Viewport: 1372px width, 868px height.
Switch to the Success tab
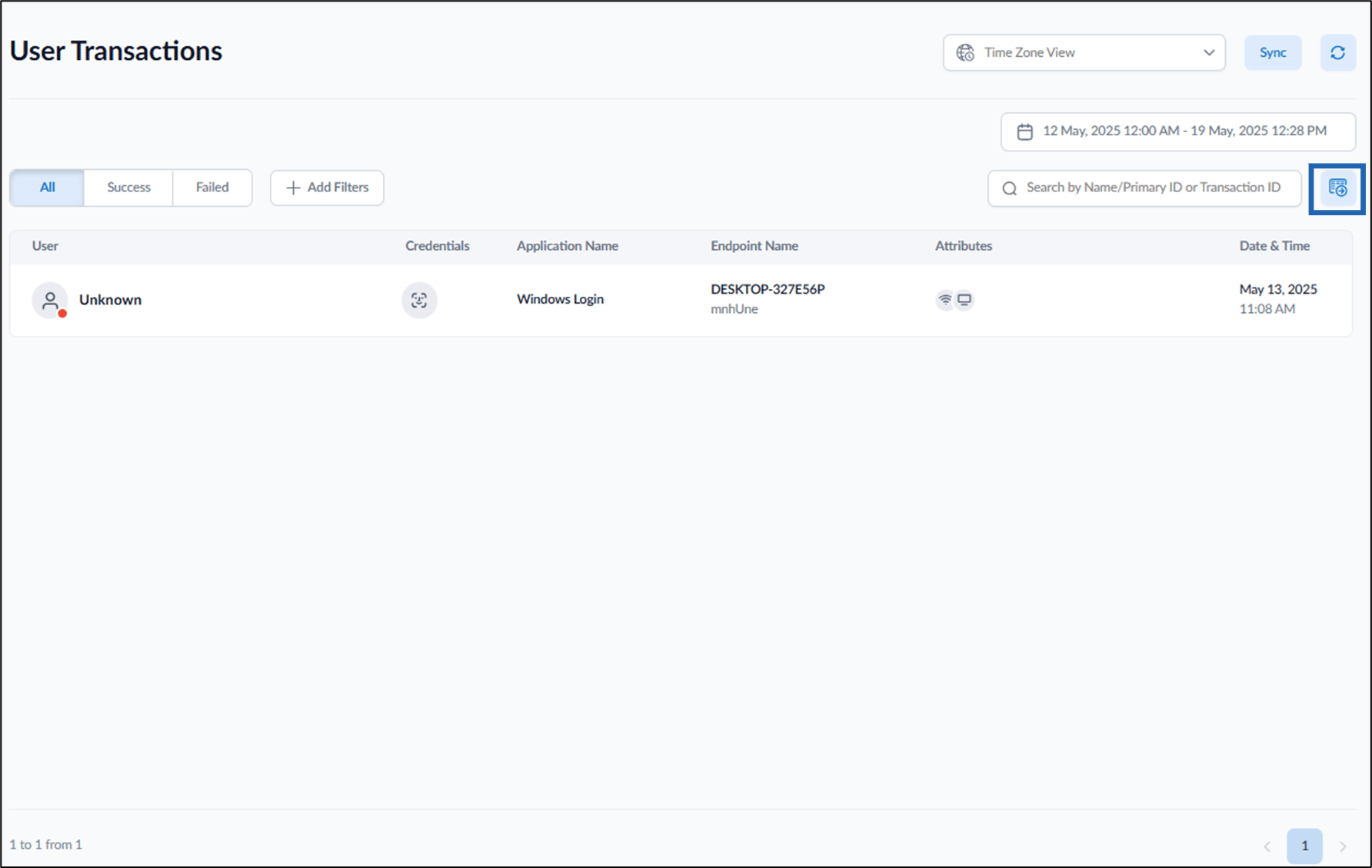tap(128, 188)
